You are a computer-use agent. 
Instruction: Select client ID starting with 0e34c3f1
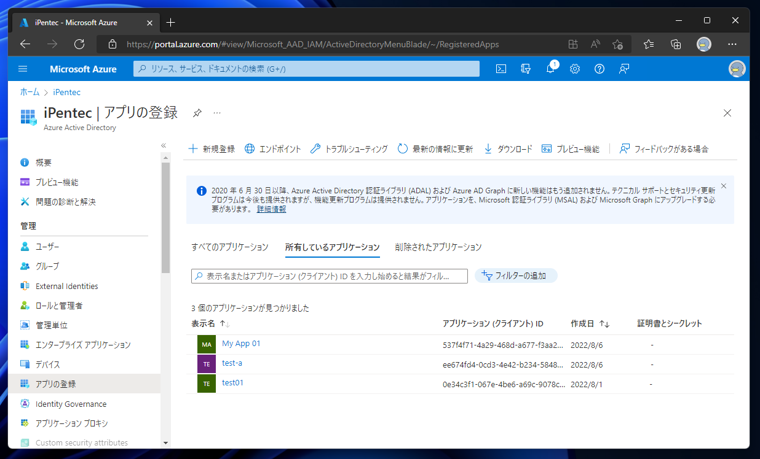(504, 384)
